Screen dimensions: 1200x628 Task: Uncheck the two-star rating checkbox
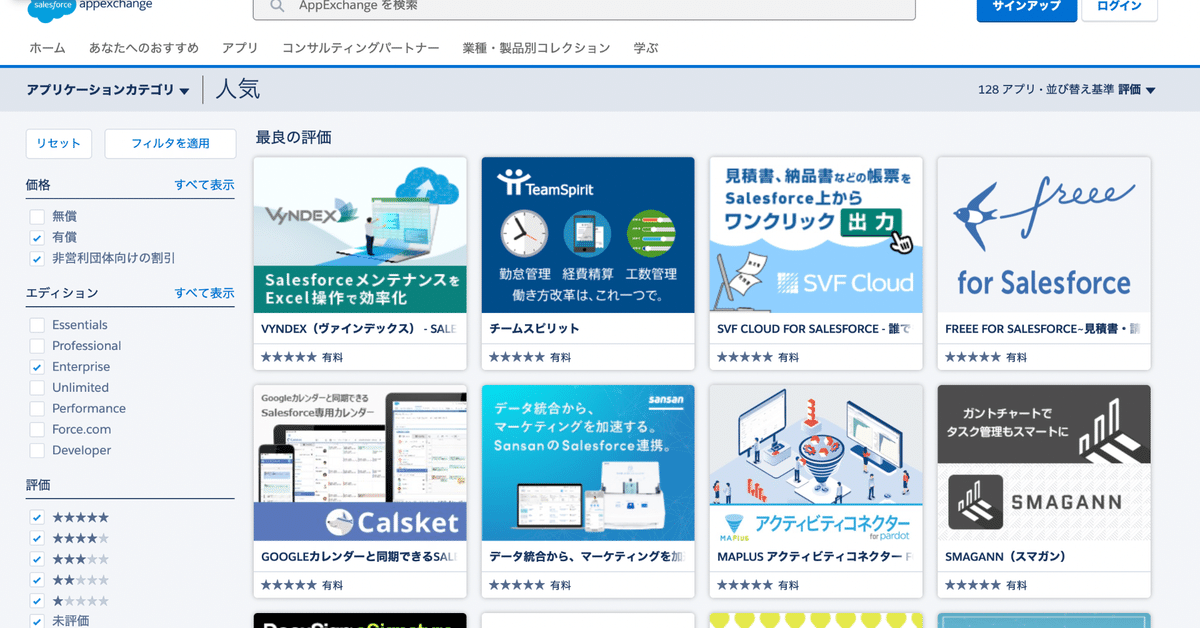37,580
